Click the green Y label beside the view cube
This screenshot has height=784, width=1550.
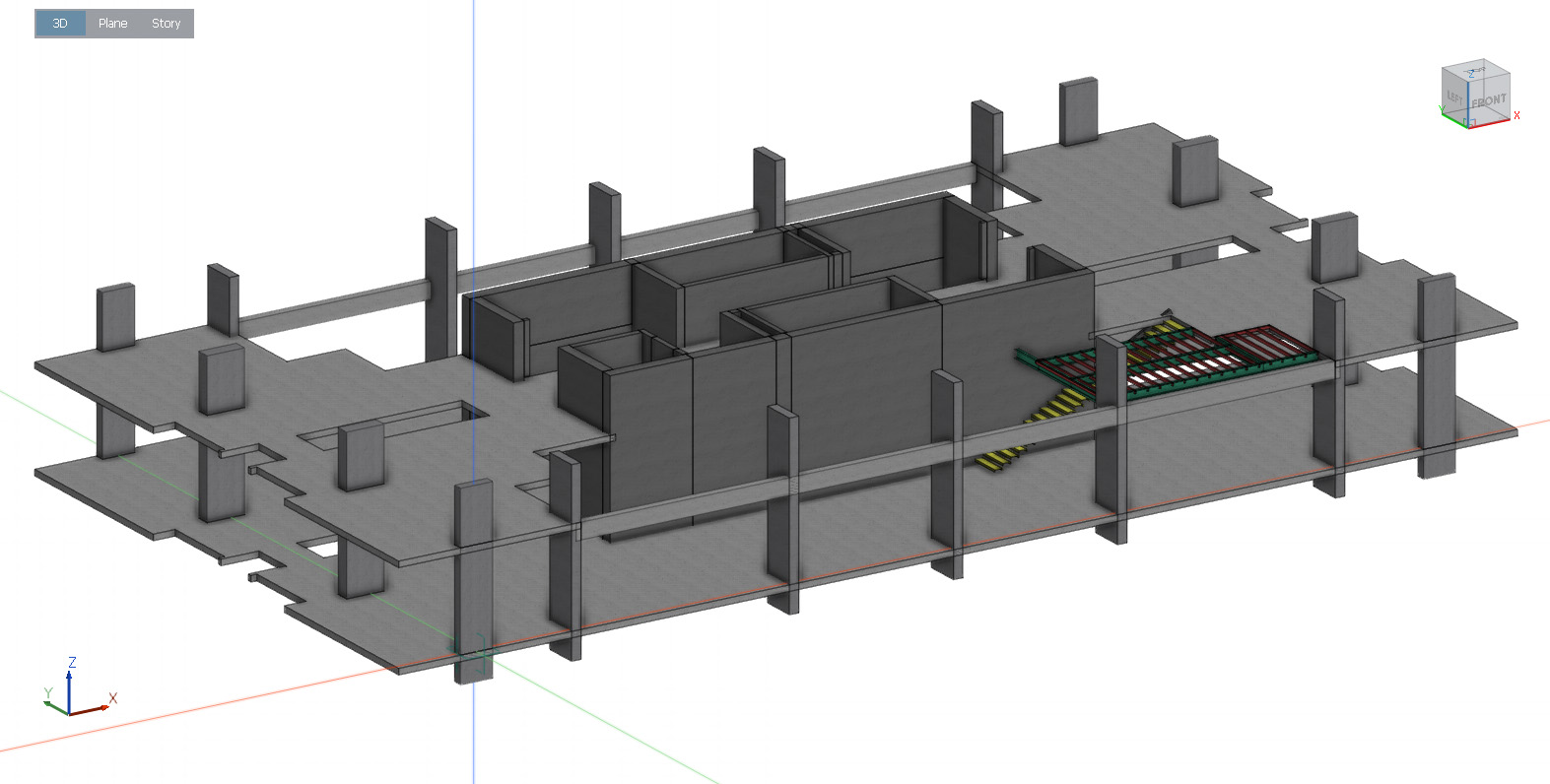pos(1441,109)
